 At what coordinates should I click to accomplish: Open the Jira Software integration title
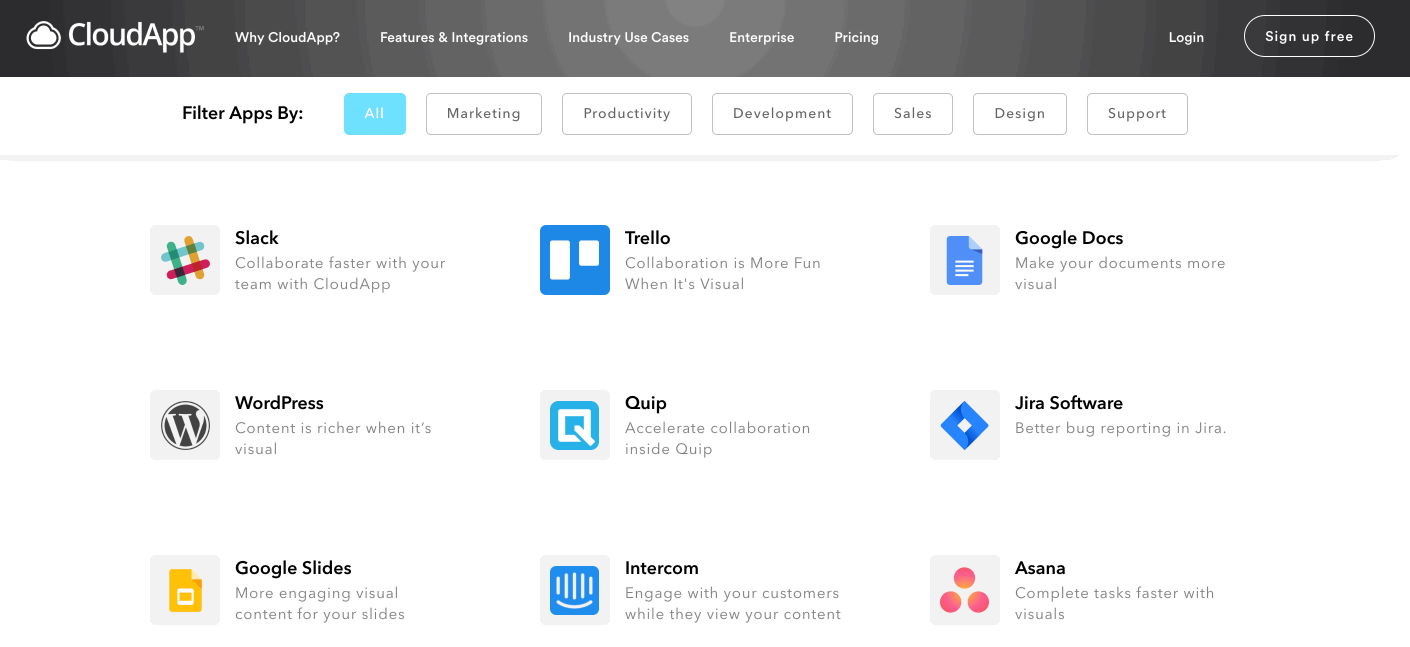click(x=1069, y=403)
